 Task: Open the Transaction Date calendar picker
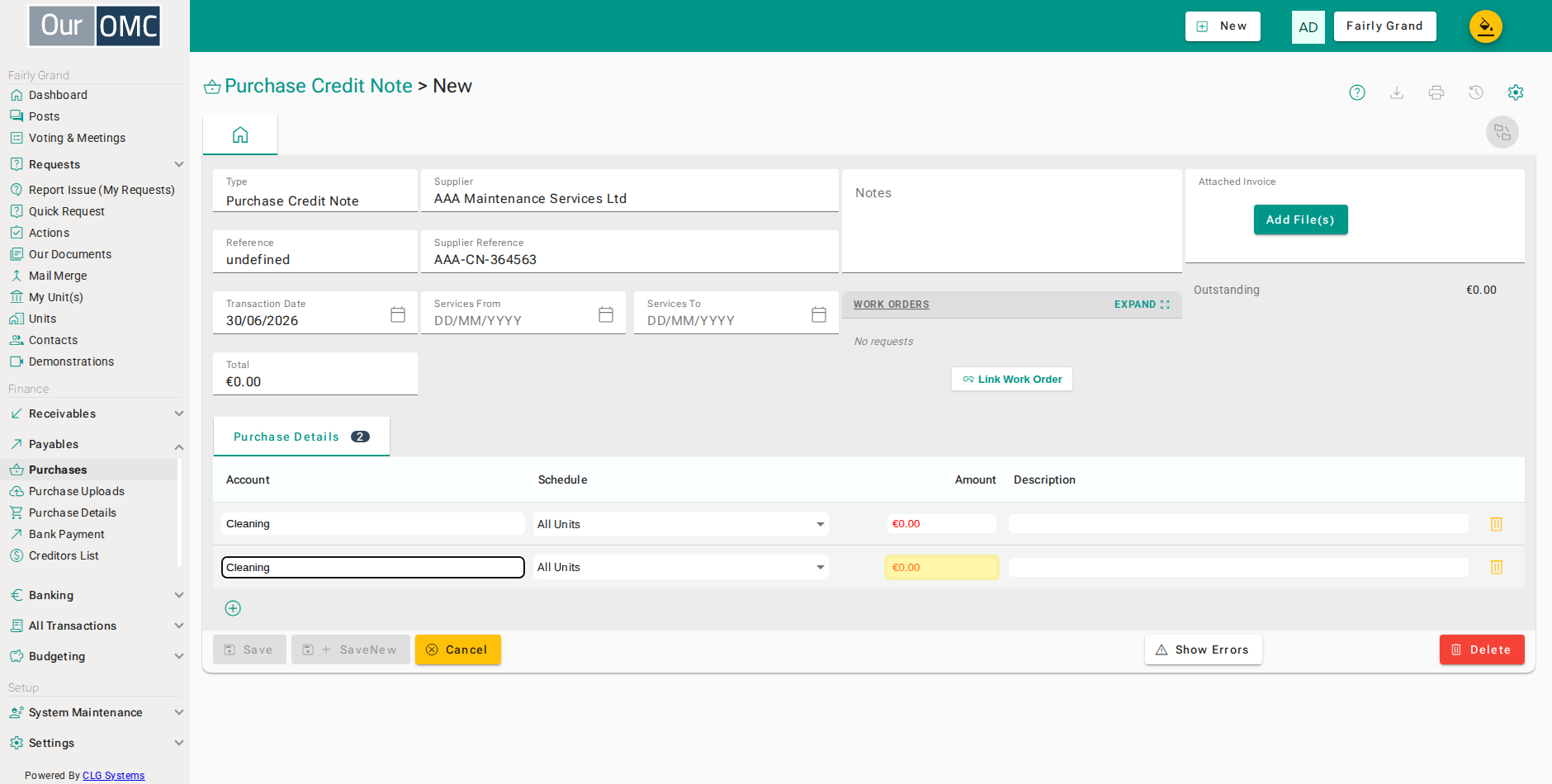click(x=398, y=314)
